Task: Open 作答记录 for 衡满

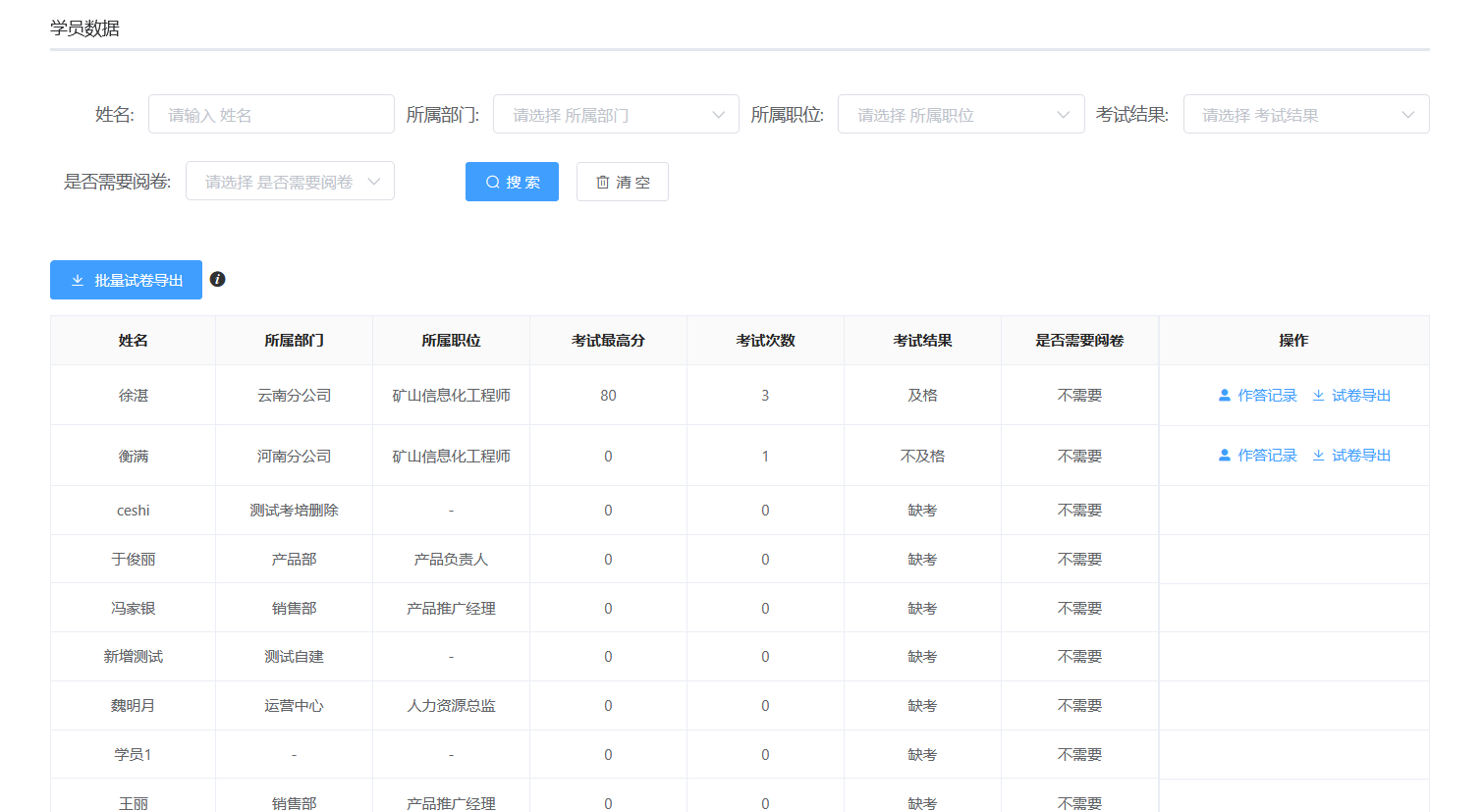Action: click(1257, 456)
